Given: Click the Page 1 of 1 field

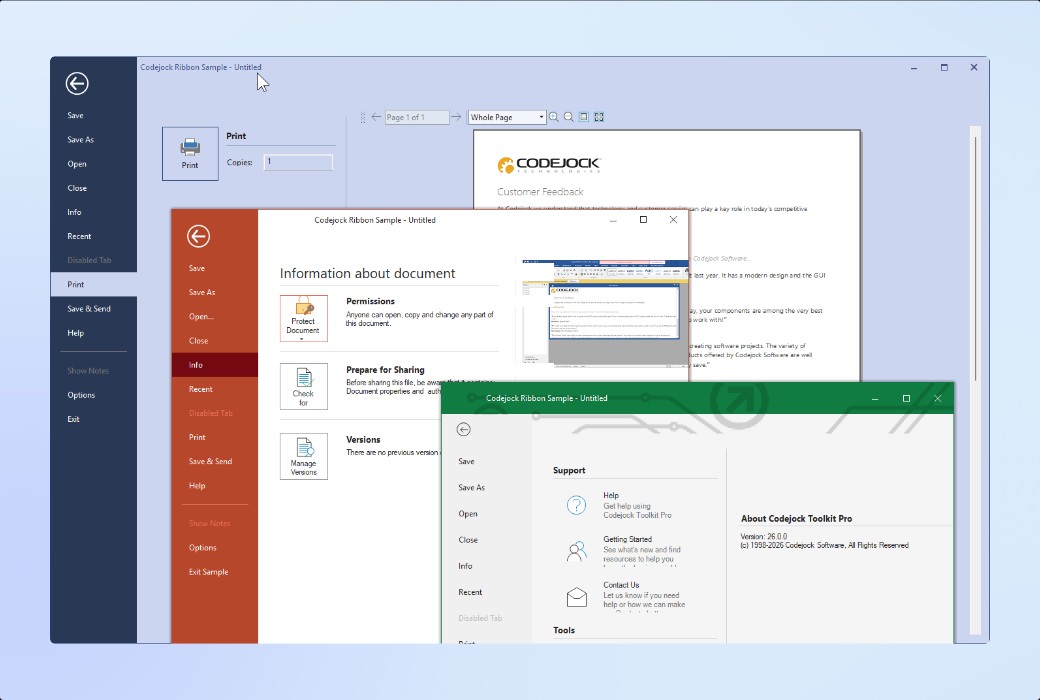Looking at the screenshot, I should [417, 117].
